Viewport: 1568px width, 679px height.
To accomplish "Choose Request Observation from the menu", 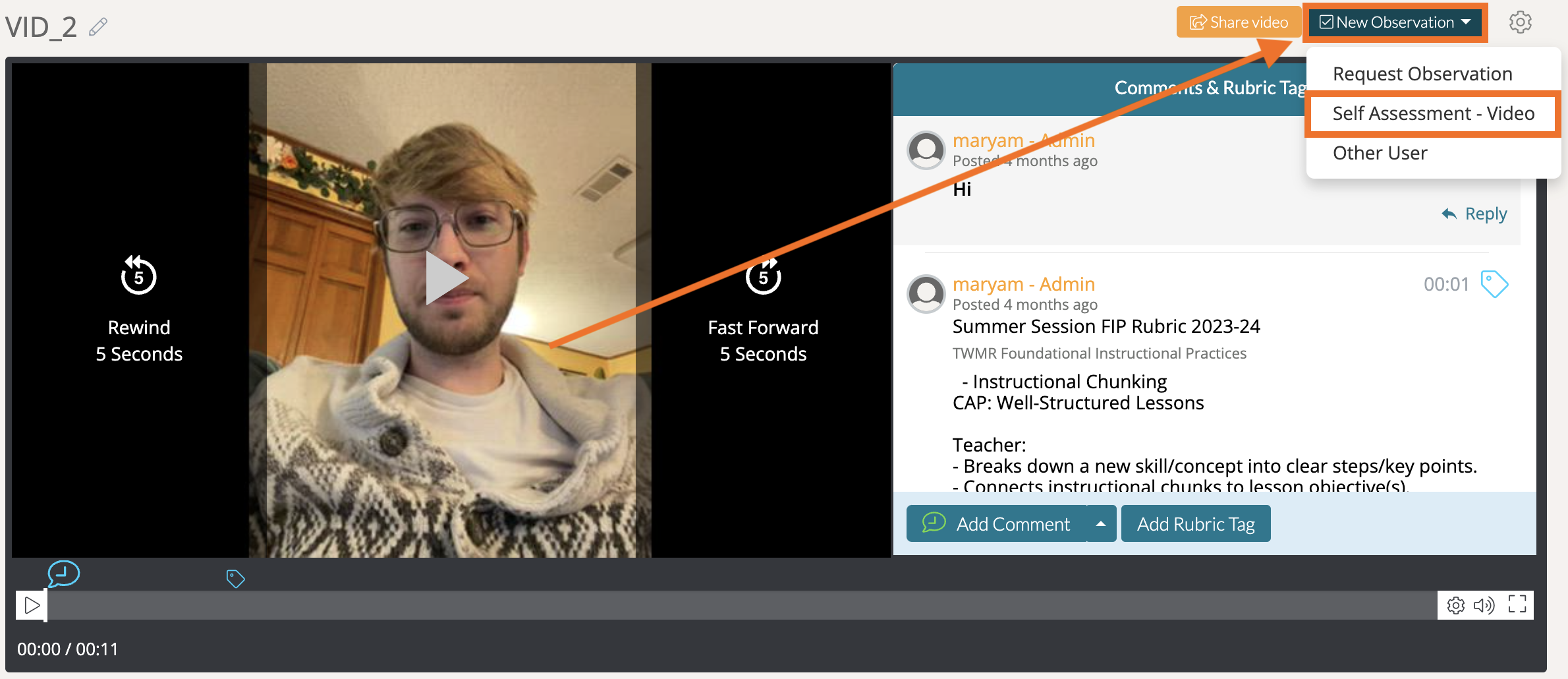I will [1422, 74].
